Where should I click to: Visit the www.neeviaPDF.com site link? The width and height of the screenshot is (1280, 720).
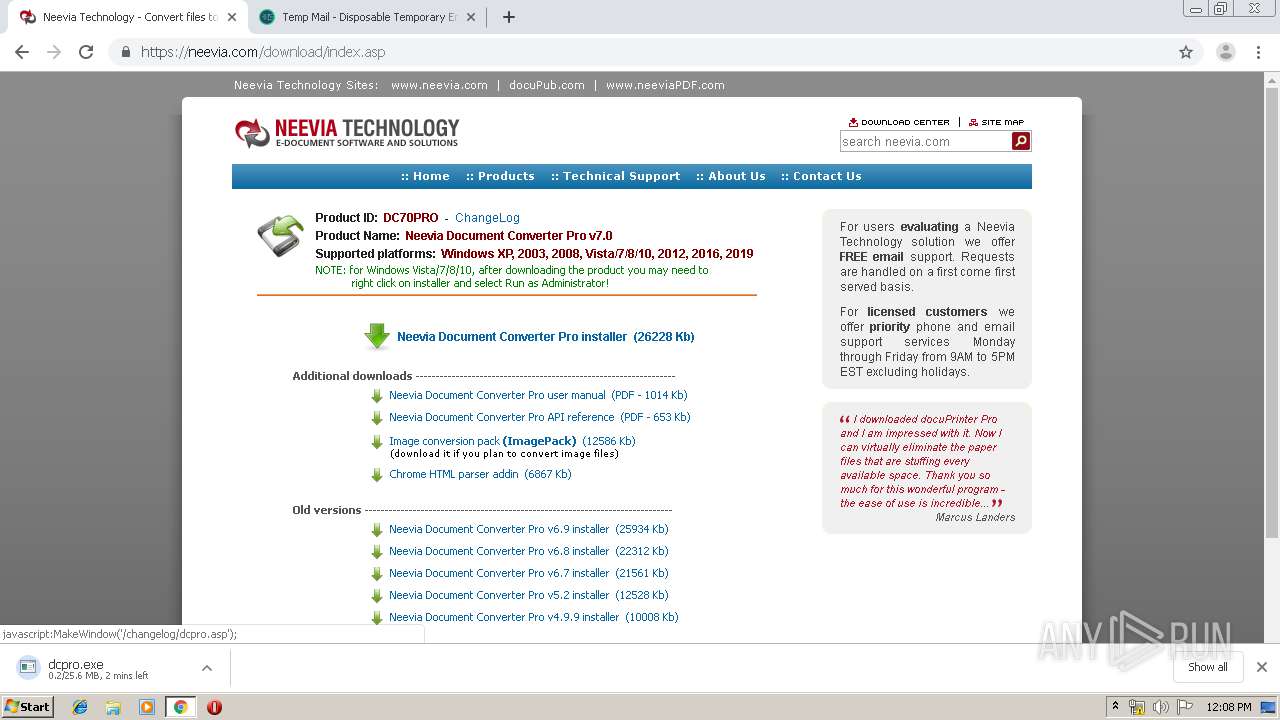(x=665, y=85)
